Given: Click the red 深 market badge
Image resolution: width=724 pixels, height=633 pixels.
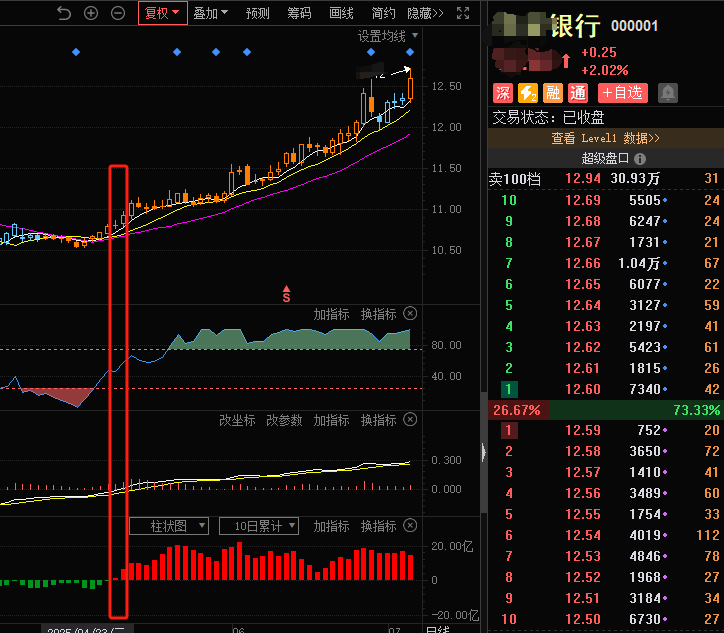Looking at the screenshot, I should click(503, 93).
